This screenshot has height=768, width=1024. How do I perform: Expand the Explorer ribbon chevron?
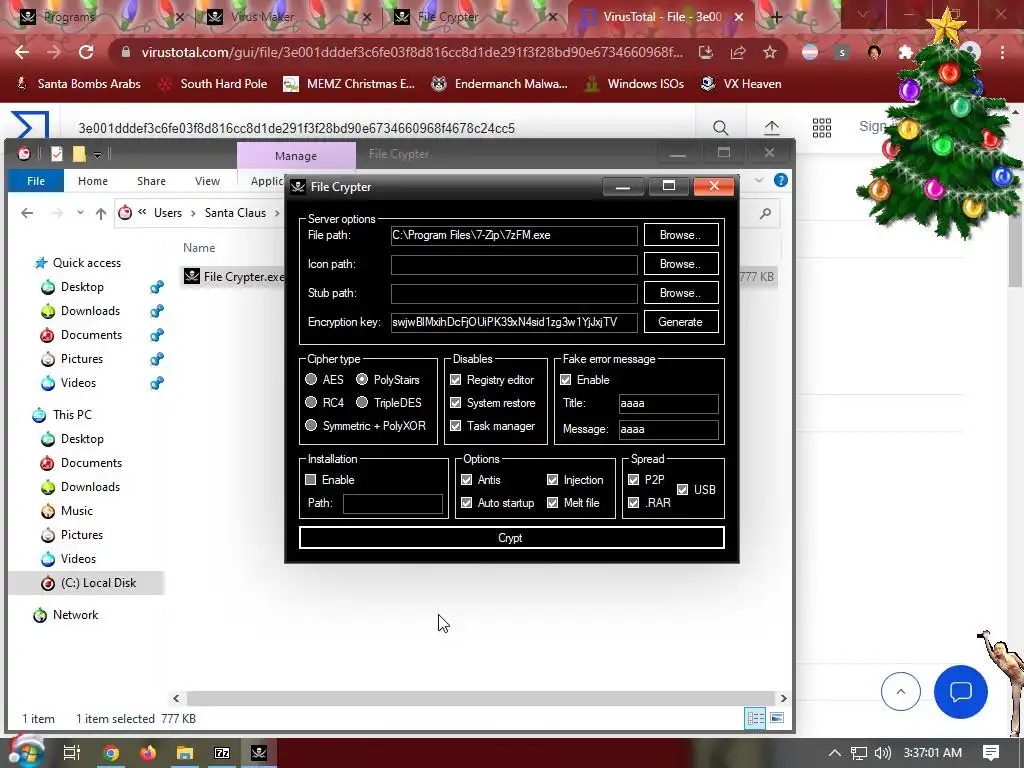coord(759,180)
